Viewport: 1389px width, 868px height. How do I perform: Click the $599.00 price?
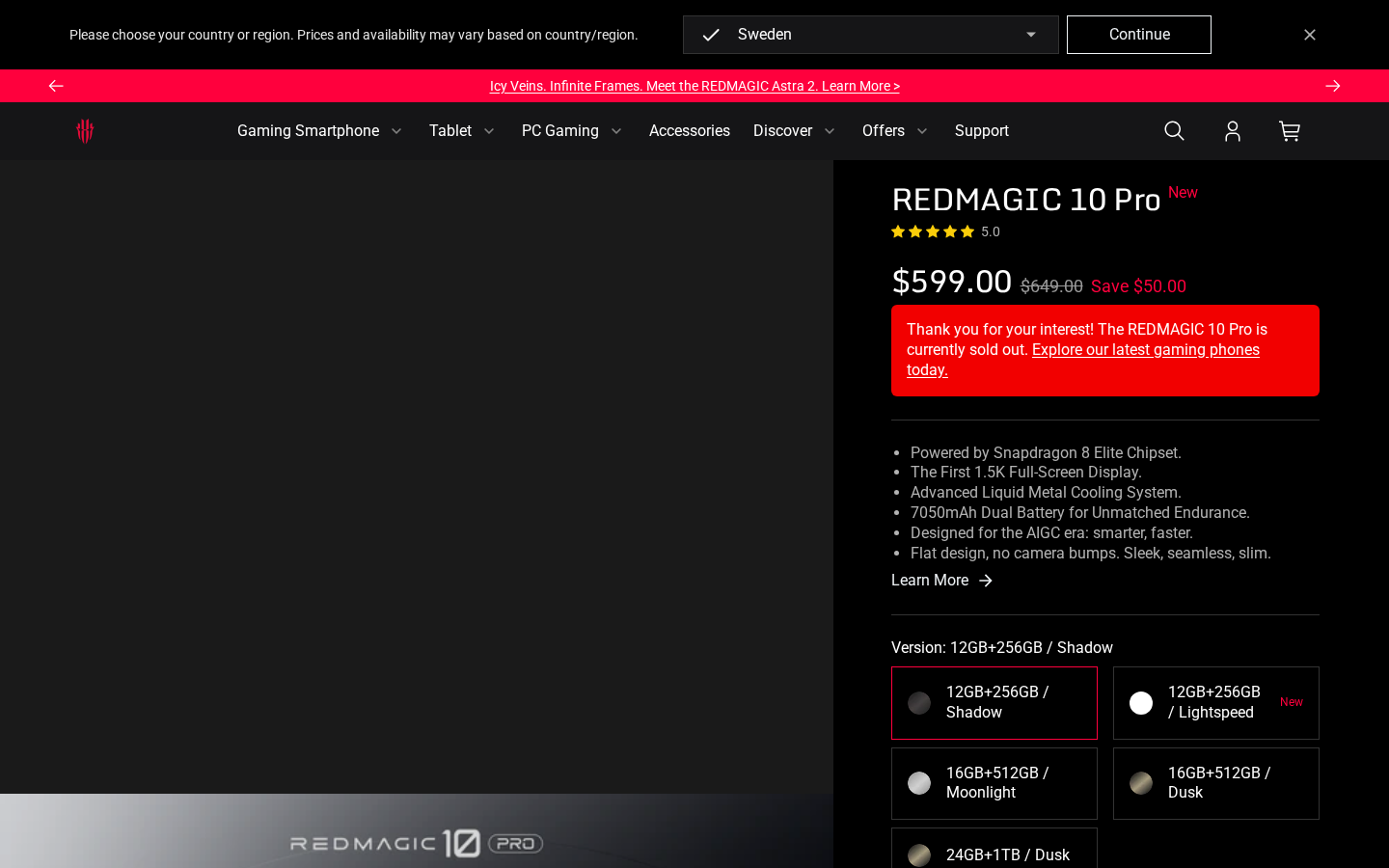(951, 282)
